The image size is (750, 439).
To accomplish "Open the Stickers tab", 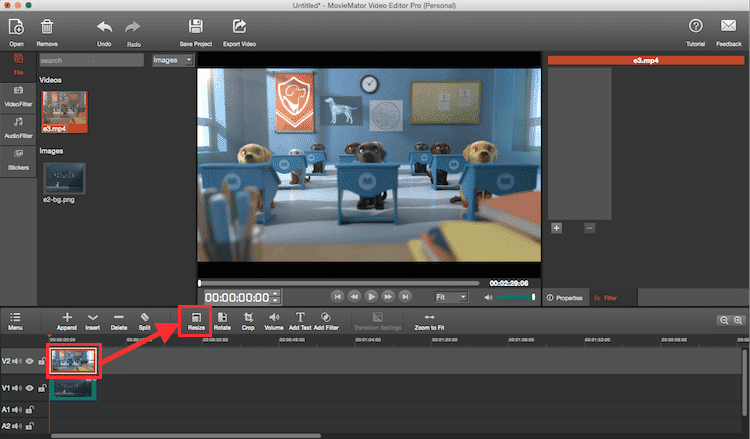I will point(18,160).
